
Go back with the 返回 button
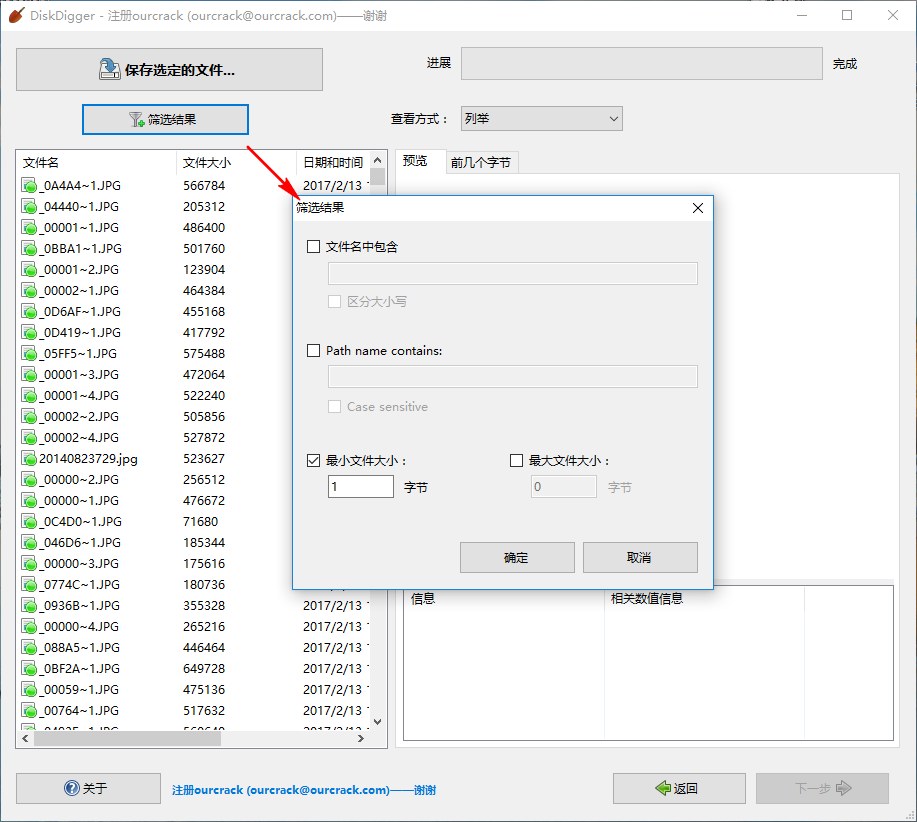pos(679,789)
